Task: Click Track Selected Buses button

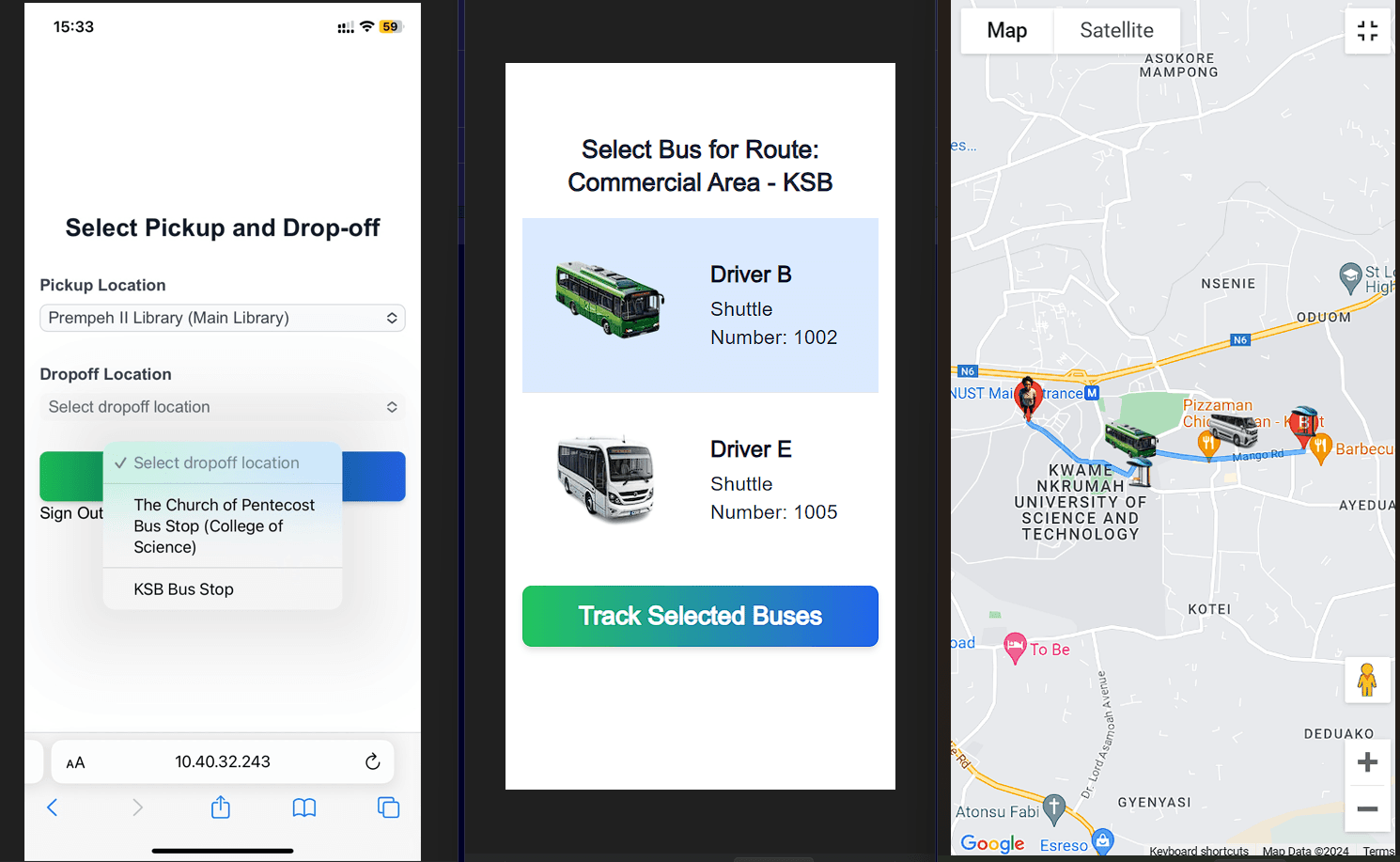Action: (700, 616)
